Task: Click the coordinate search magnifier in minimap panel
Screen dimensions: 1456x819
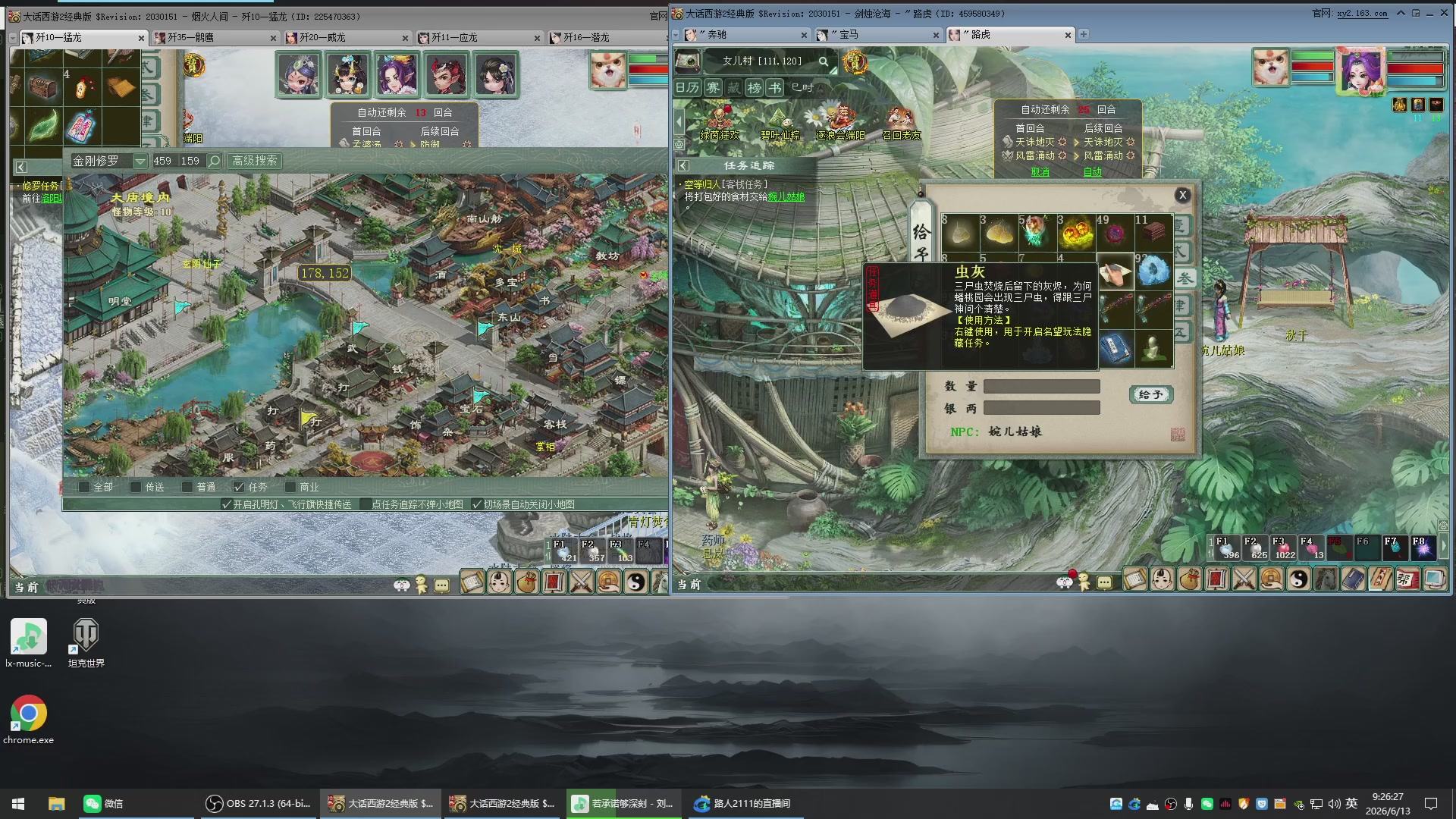Action: pos(215,161)
